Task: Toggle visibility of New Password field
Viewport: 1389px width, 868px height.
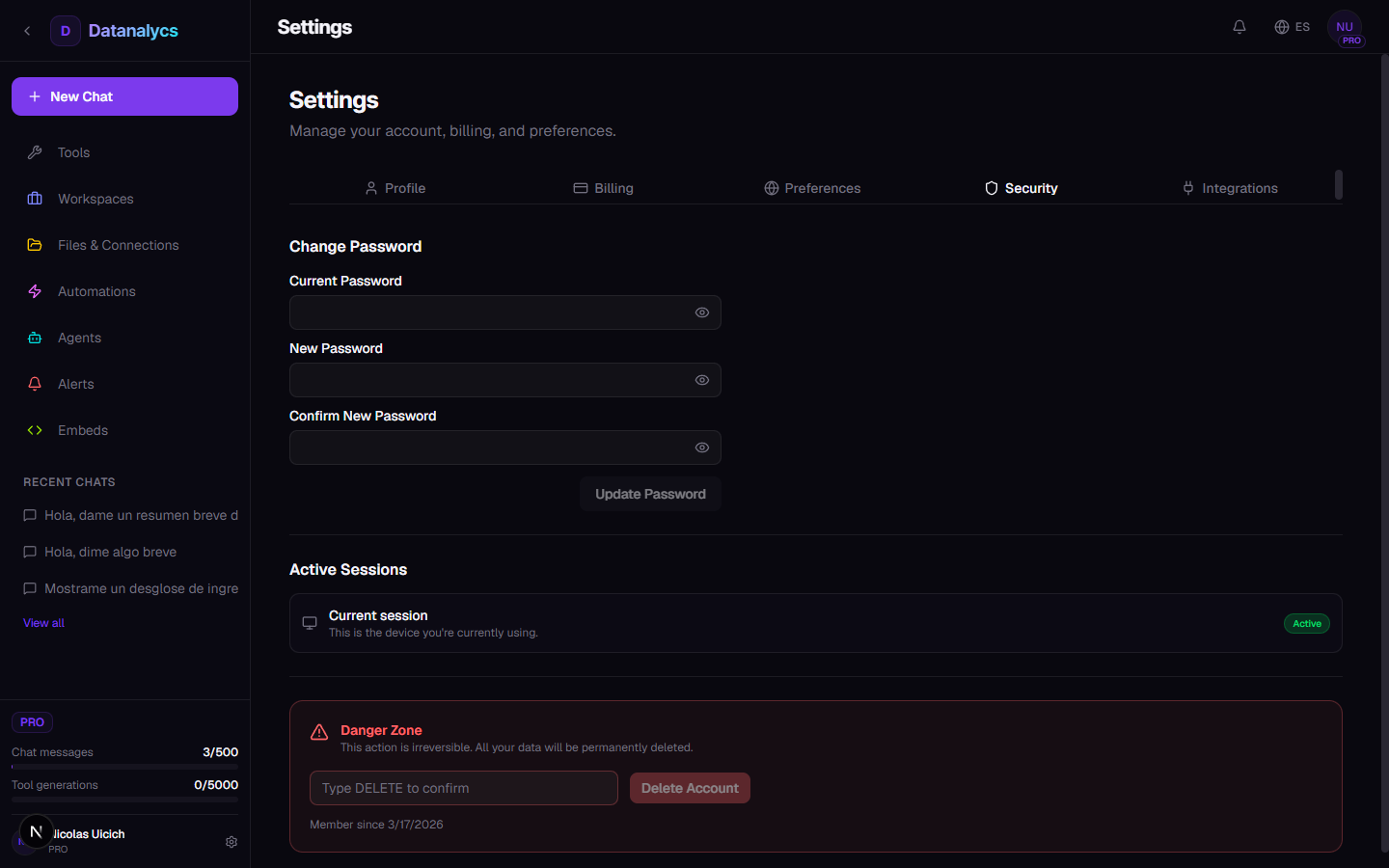Action: pos(702,380)
